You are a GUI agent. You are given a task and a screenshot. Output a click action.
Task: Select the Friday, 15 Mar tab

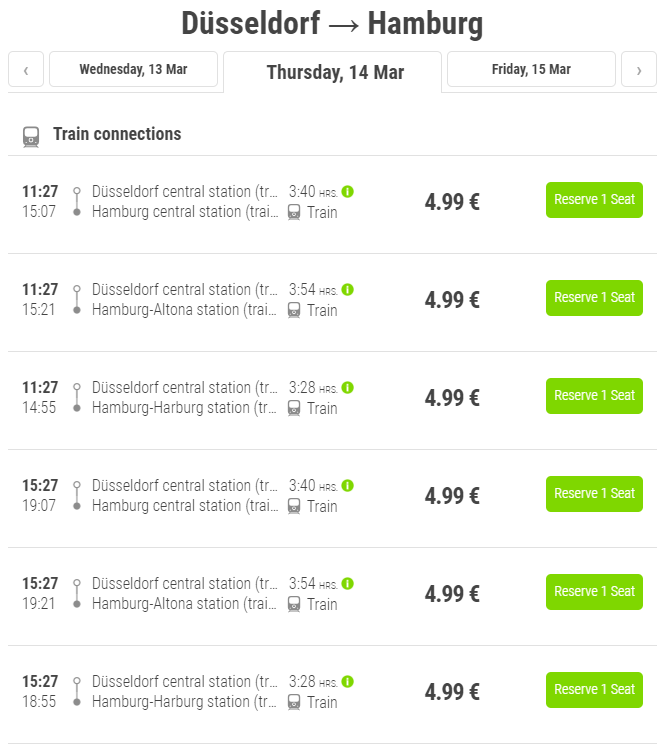(x=531, y=69)
